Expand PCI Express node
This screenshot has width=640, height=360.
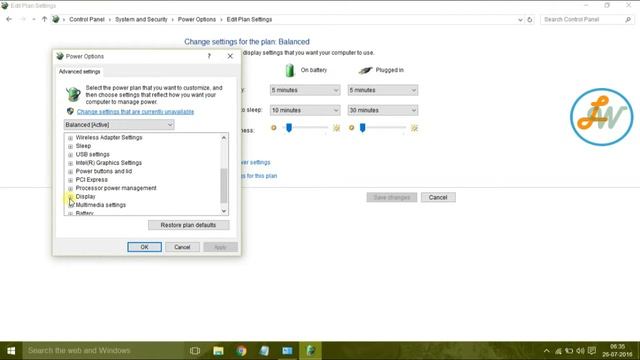pos(70,180)
